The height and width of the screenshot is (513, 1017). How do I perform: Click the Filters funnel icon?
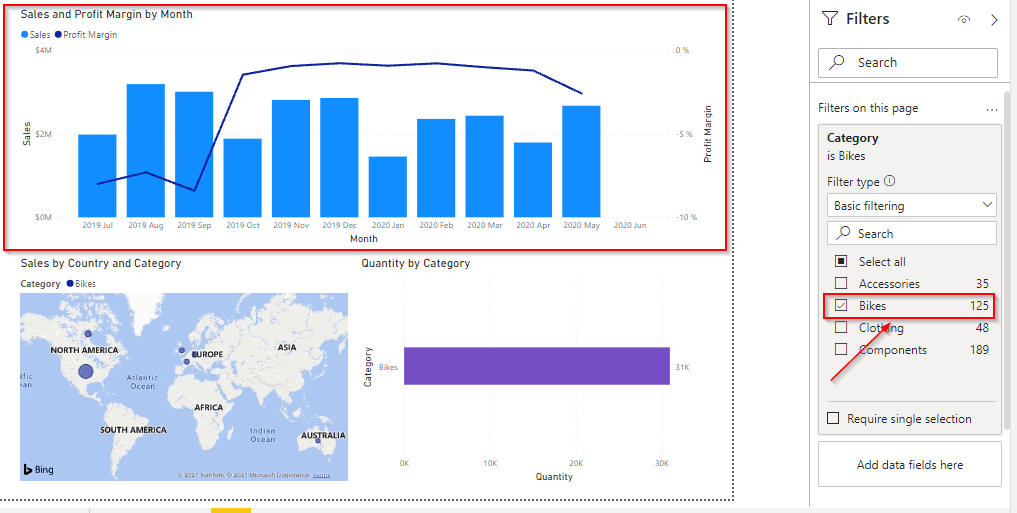click(x=829, y=19)
